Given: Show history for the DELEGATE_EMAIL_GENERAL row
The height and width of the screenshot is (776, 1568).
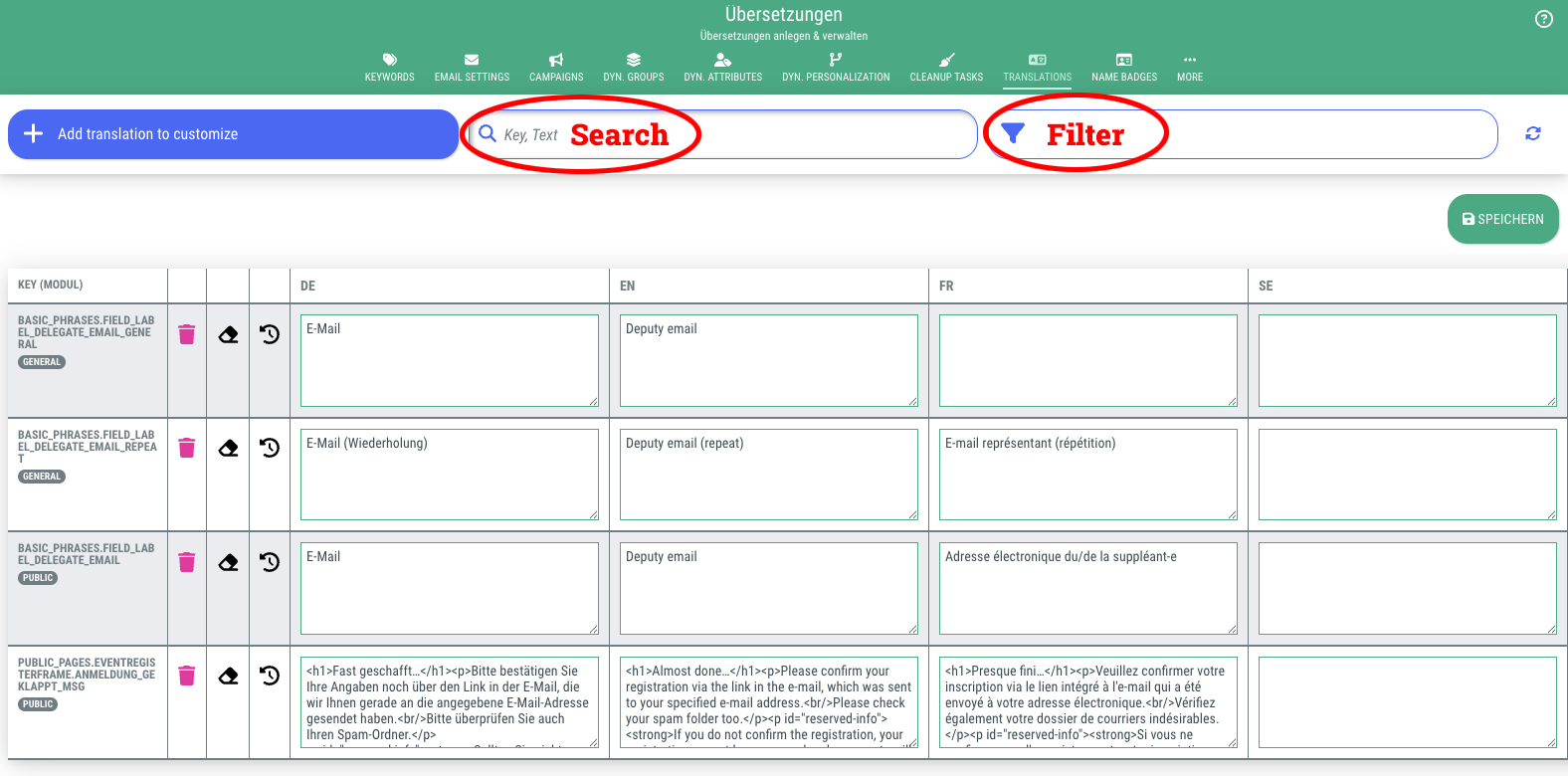Looking at the screenshot, I should (270, 334).
